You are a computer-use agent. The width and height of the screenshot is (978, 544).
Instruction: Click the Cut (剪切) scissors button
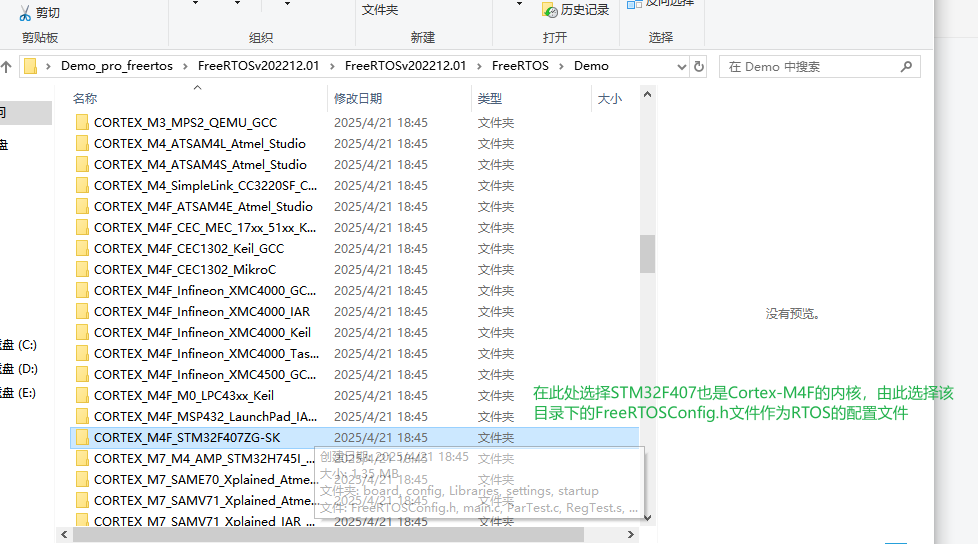point(39,12)
